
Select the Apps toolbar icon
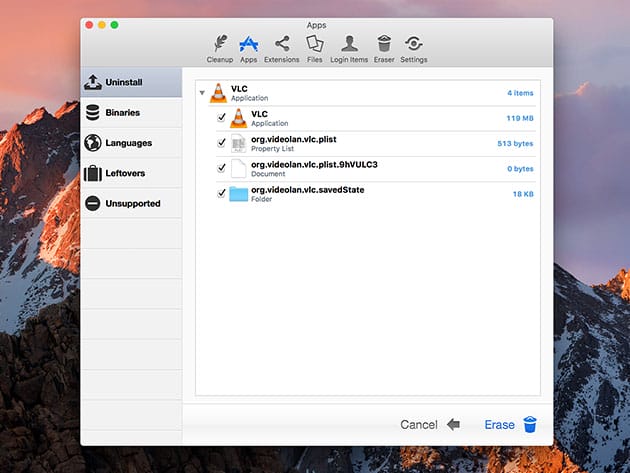tap(248, 46)
